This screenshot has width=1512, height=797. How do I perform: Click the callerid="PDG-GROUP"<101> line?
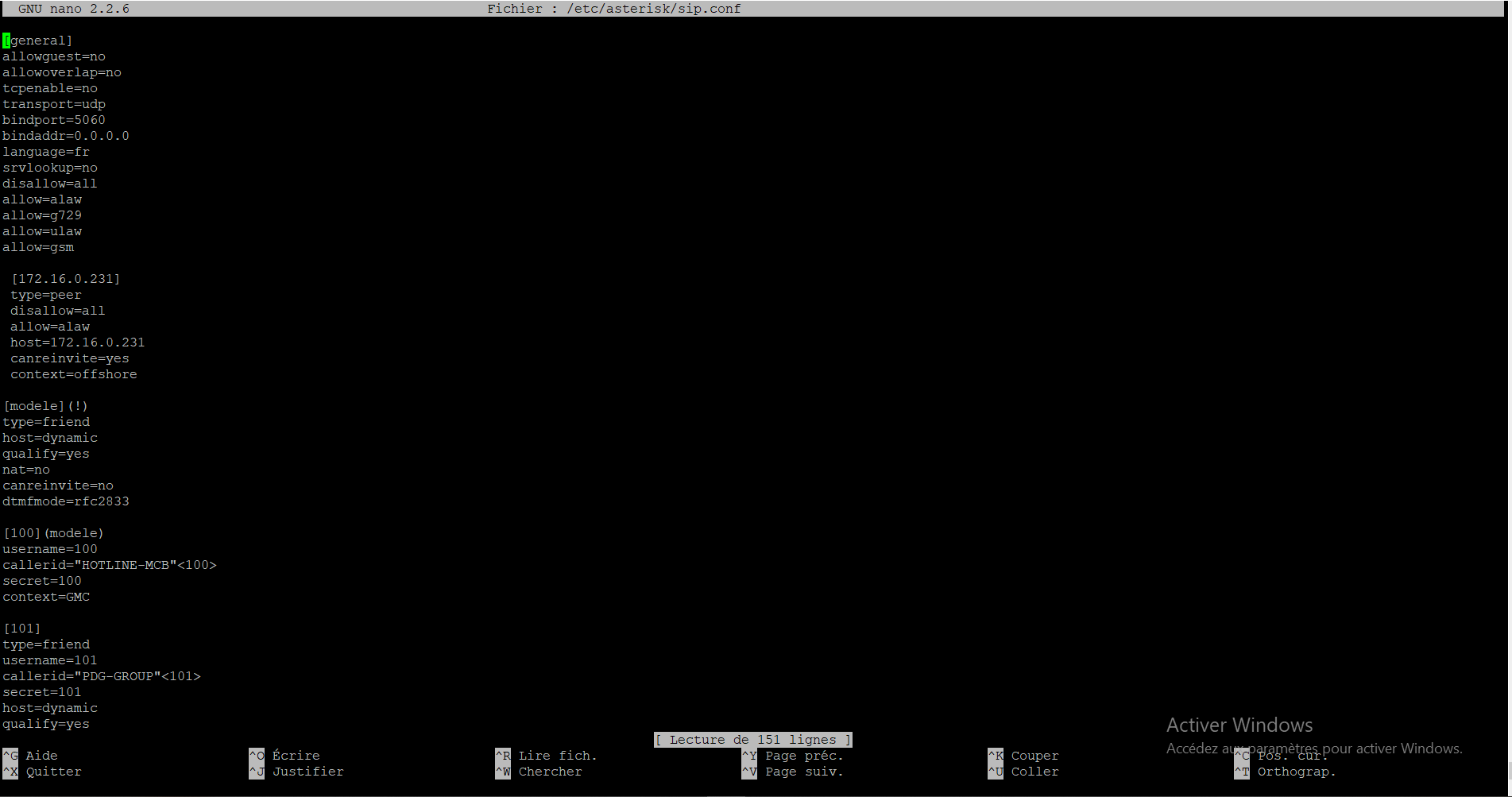tap(102, 676)
